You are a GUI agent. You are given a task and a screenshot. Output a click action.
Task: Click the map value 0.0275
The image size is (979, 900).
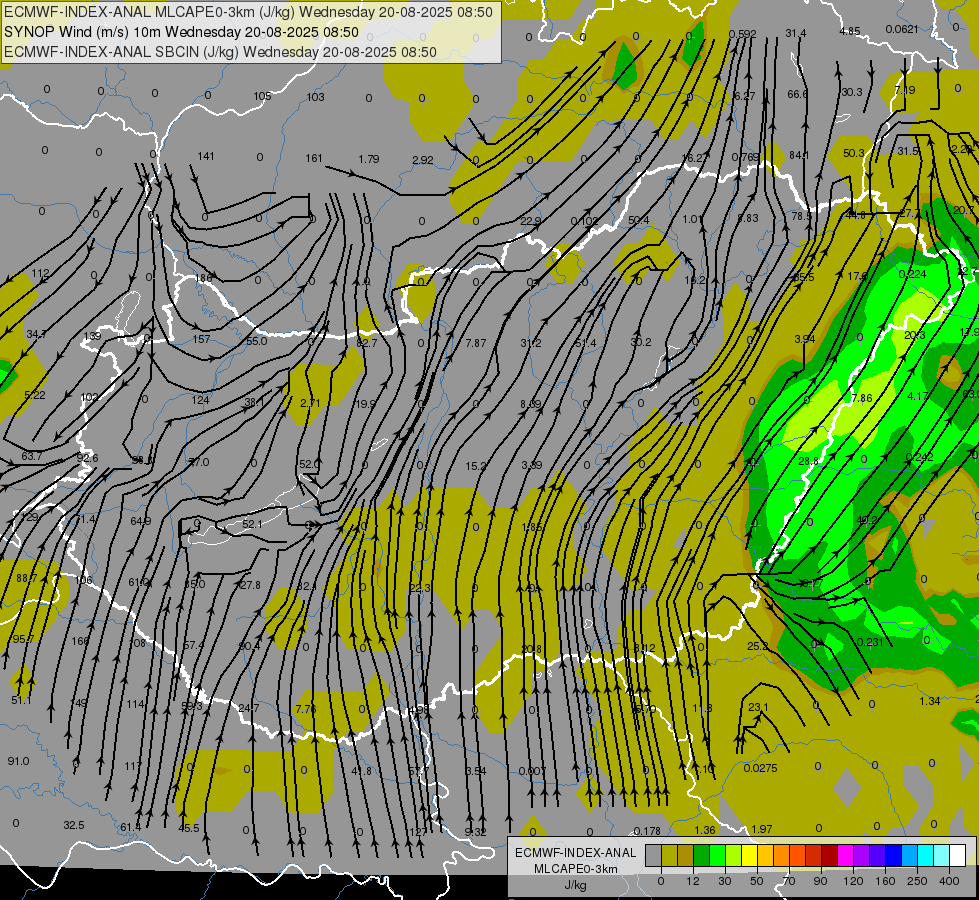pyautogui.click(x=760, y=768)
